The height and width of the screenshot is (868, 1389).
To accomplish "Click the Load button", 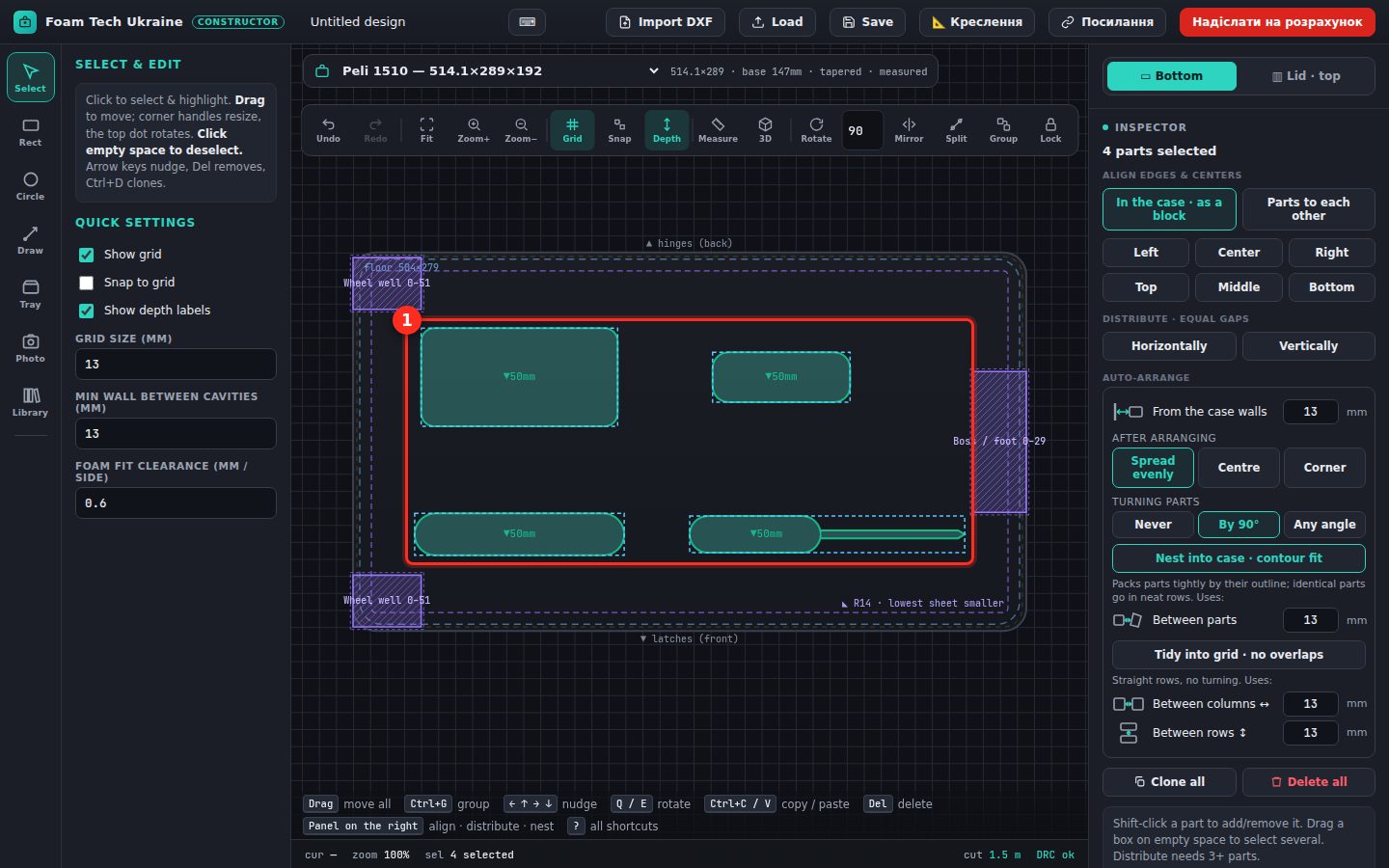I will [x=777, y=22].
